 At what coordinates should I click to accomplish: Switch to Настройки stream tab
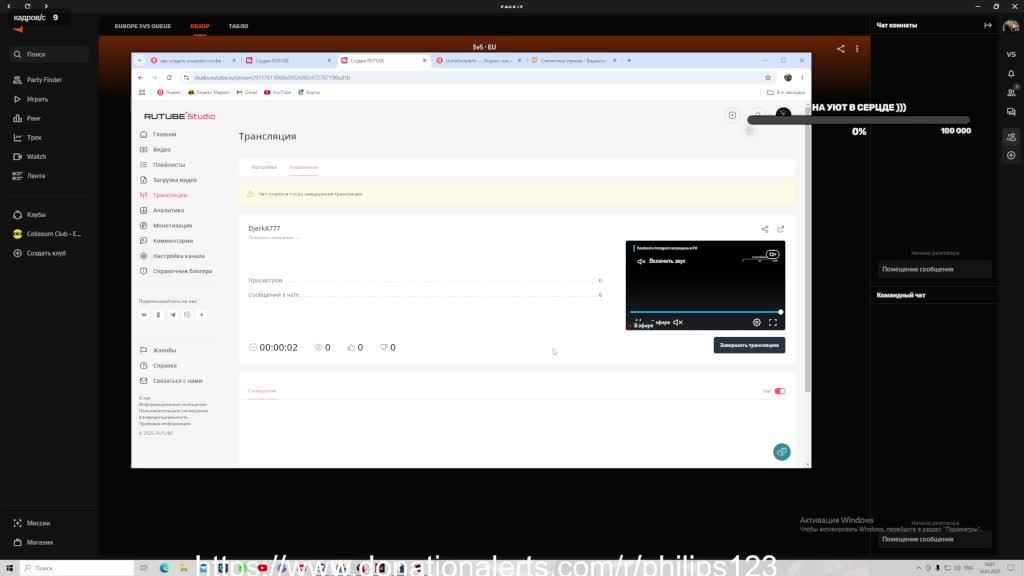coord(264,167)
